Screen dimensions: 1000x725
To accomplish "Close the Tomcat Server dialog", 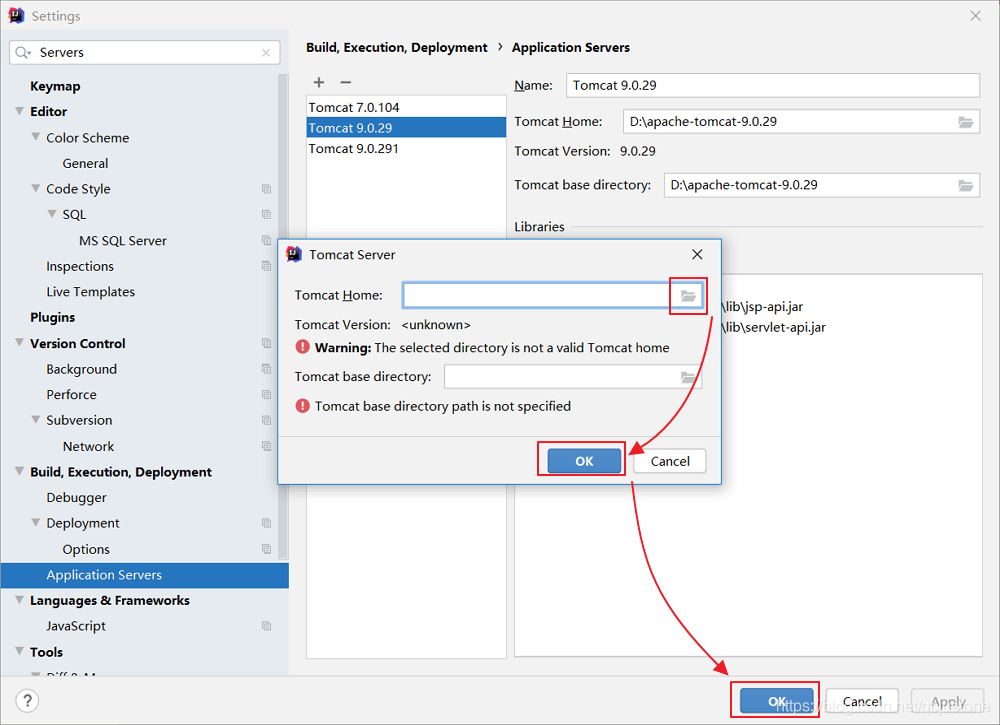I will pos(697,255).
